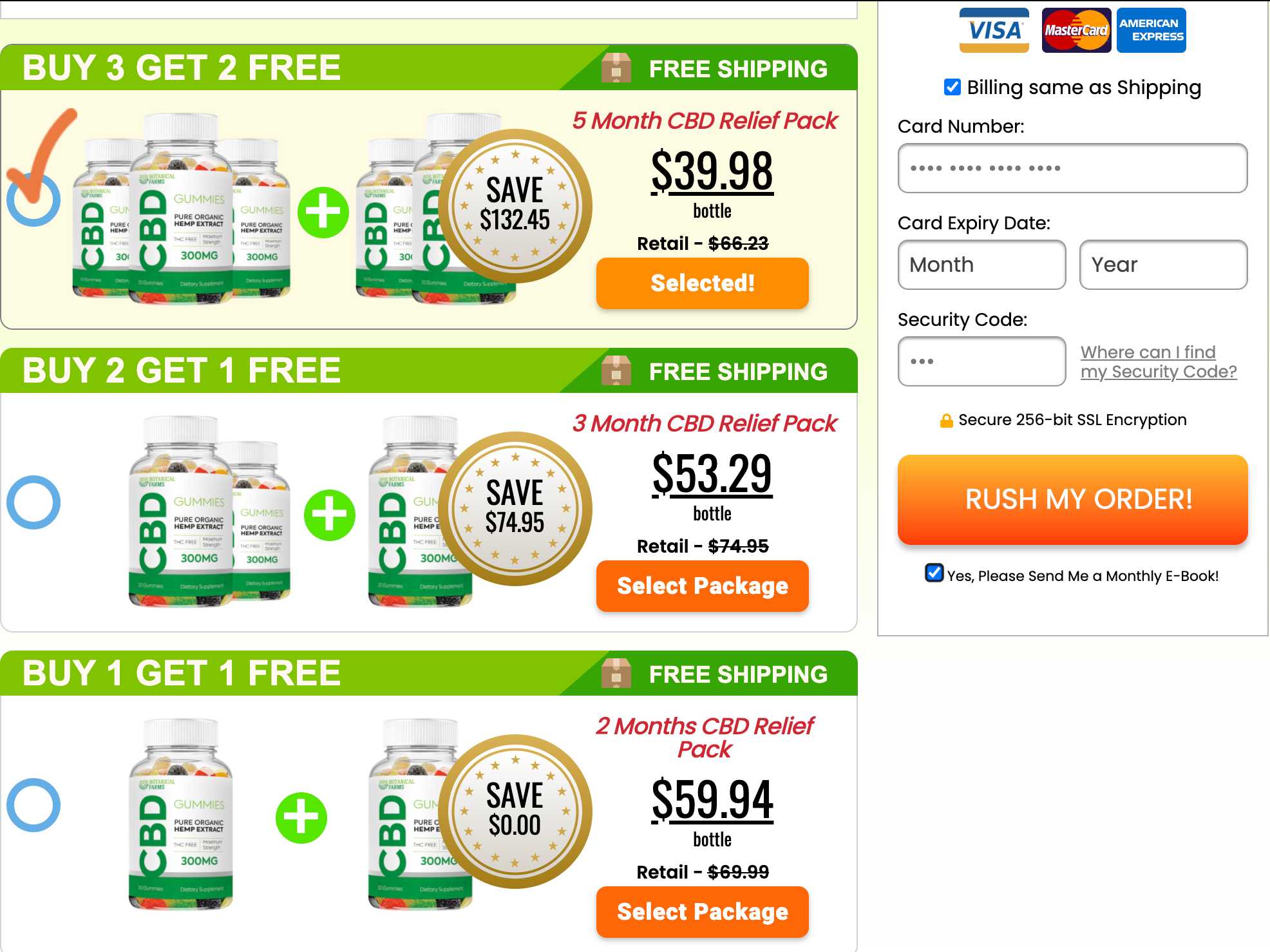Open the Where can I find my Security Code link
Image resolution: width=1270 pixels, height=952 pixels.
[x=1159, y=362]
